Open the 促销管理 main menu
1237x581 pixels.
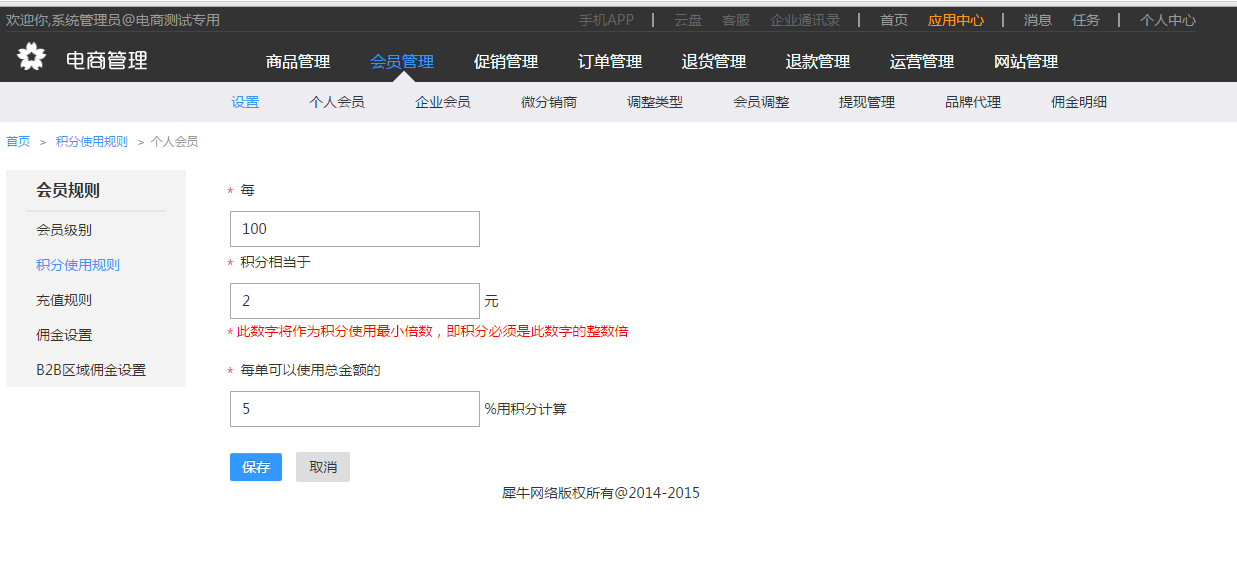pyautogui.click(x=506, y=62)
